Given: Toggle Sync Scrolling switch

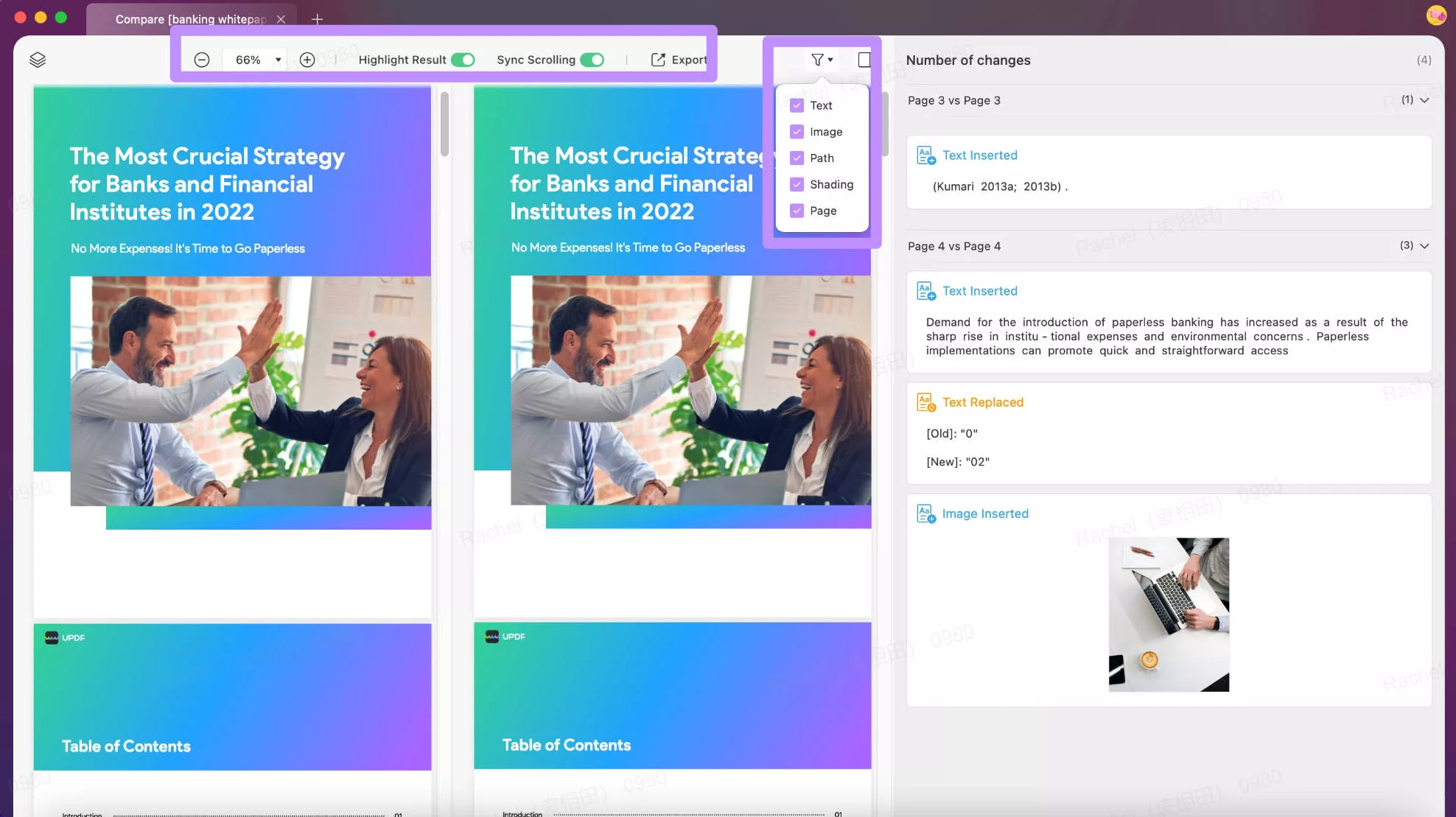Looking at the screenshot, I should pyautogui.click(x=592, y=60).
